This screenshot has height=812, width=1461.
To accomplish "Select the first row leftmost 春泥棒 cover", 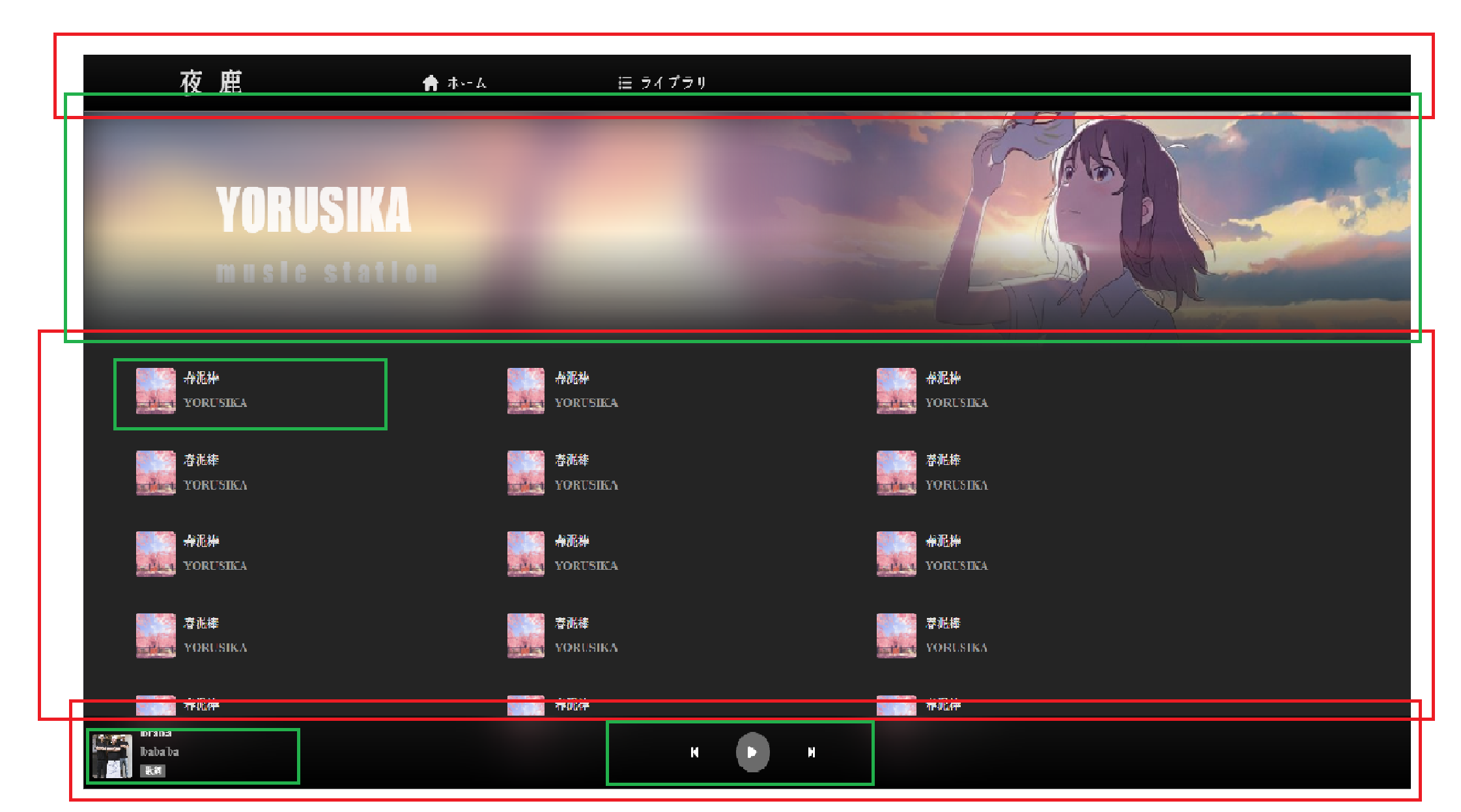I will click(156, 391).
